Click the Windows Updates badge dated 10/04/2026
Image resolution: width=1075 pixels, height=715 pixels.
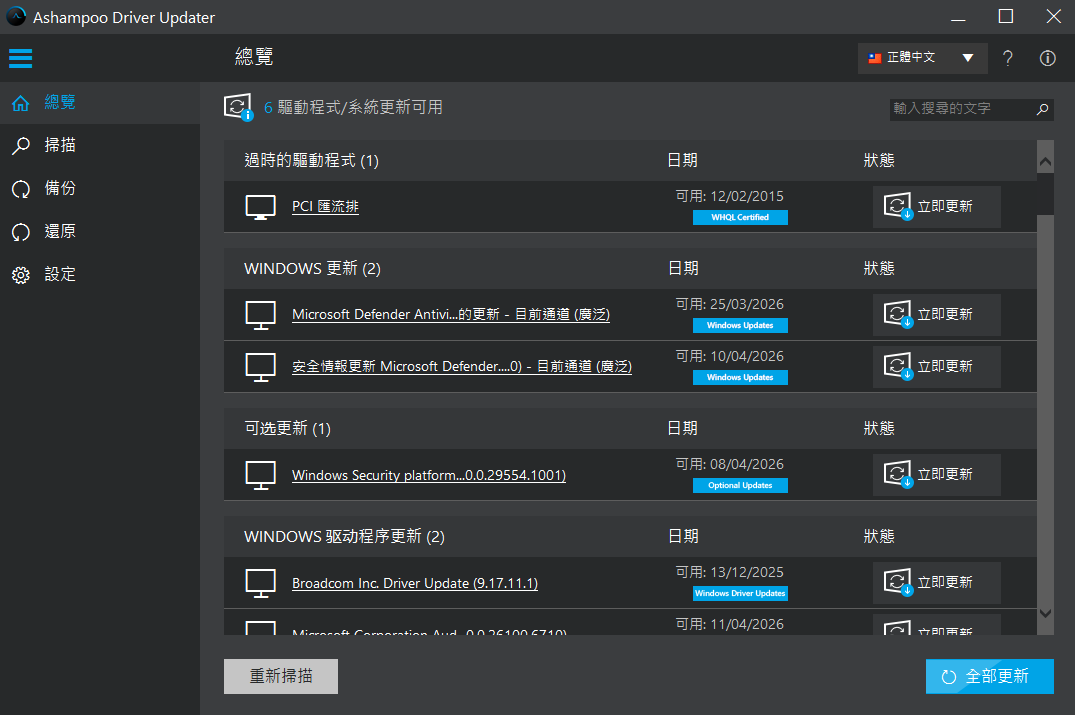click(740, 378)
